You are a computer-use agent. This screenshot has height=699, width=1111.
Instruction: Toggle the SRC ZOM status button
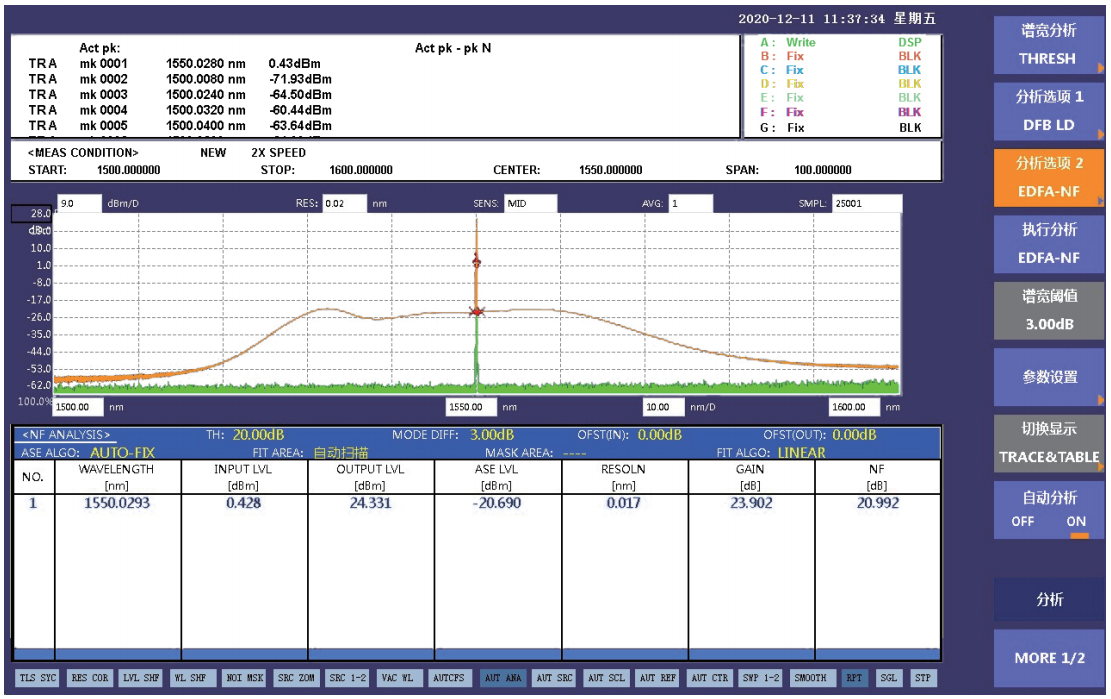[296, 678]
